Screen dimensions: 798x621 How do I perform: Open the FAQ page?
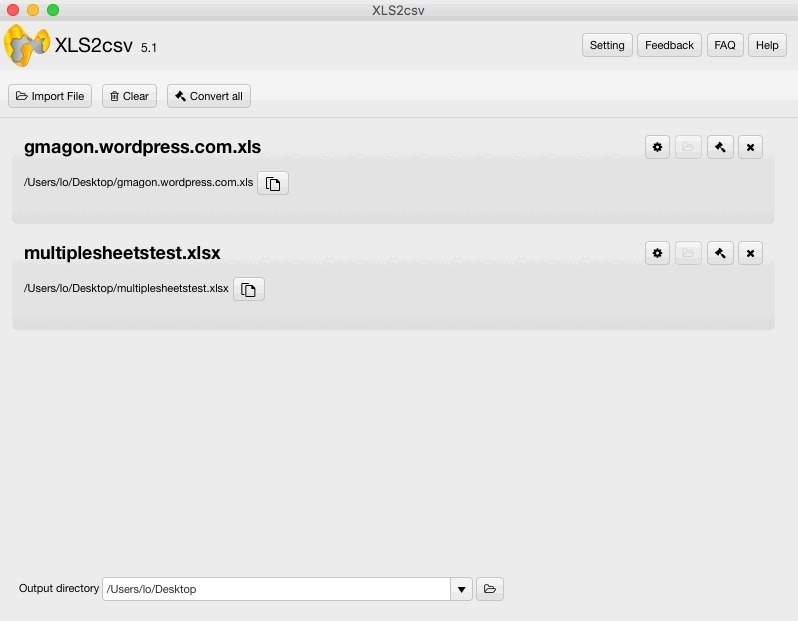point(725,45)
